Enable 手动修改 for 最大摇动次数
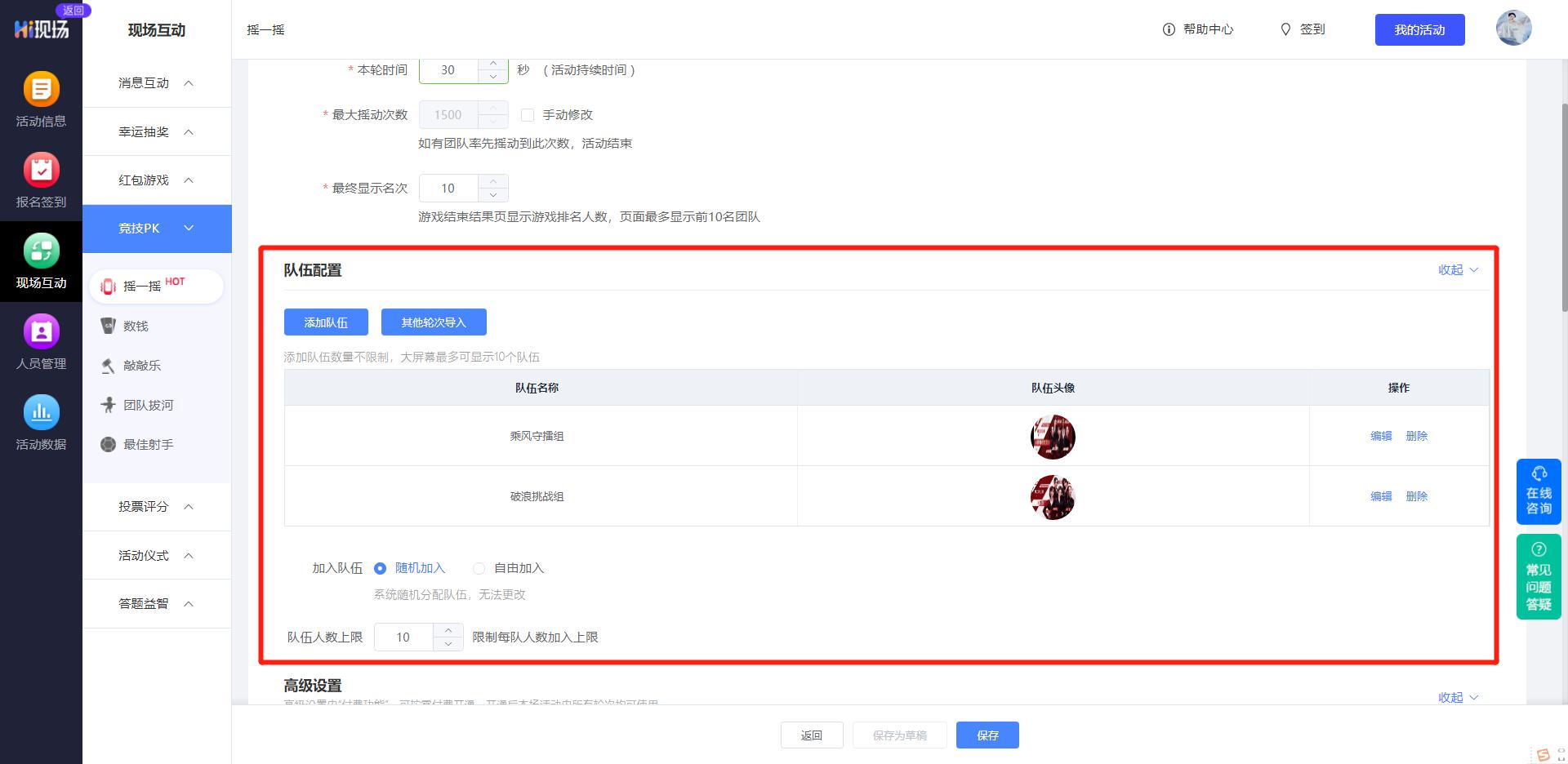This screenshot has height=764, width=1568. [528, 115]
